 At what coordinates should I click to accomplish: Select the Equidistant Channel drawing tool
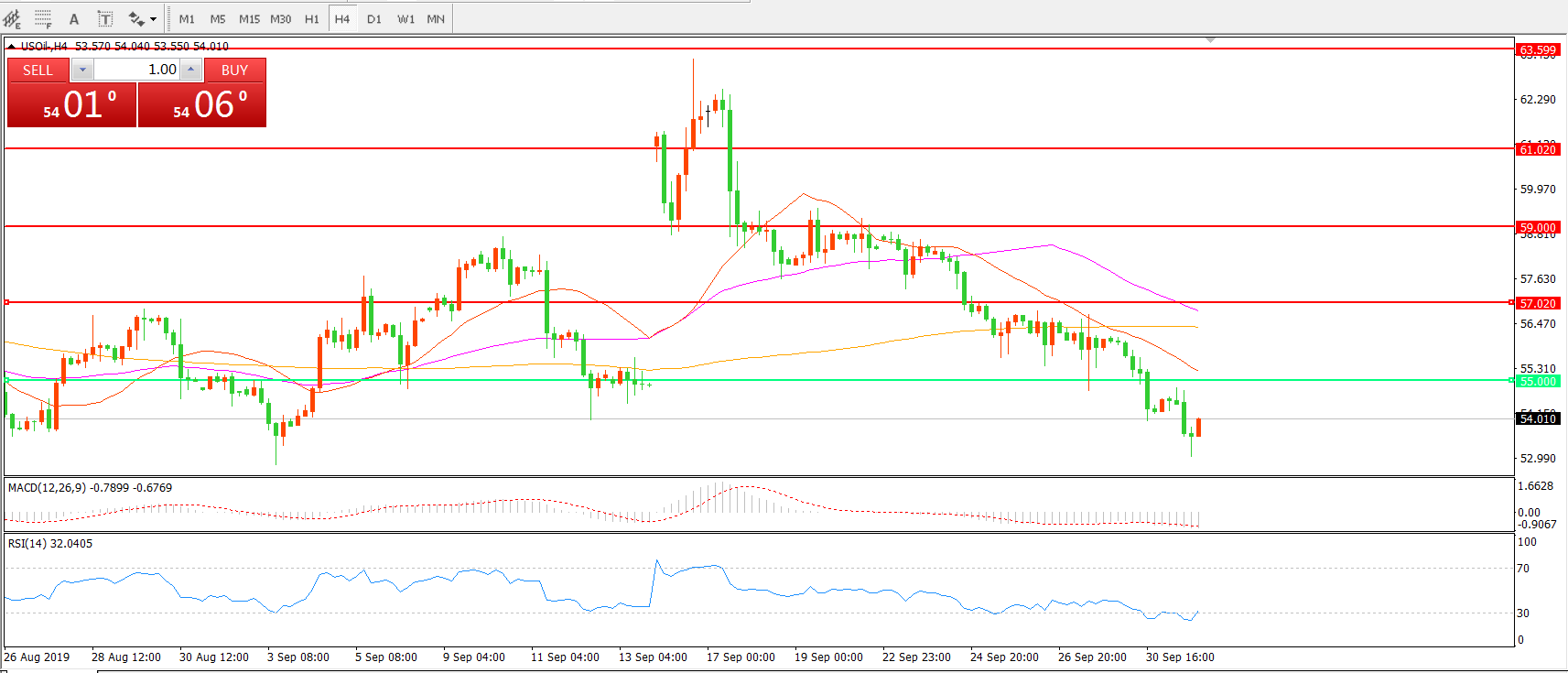click(x=13, y=18)
